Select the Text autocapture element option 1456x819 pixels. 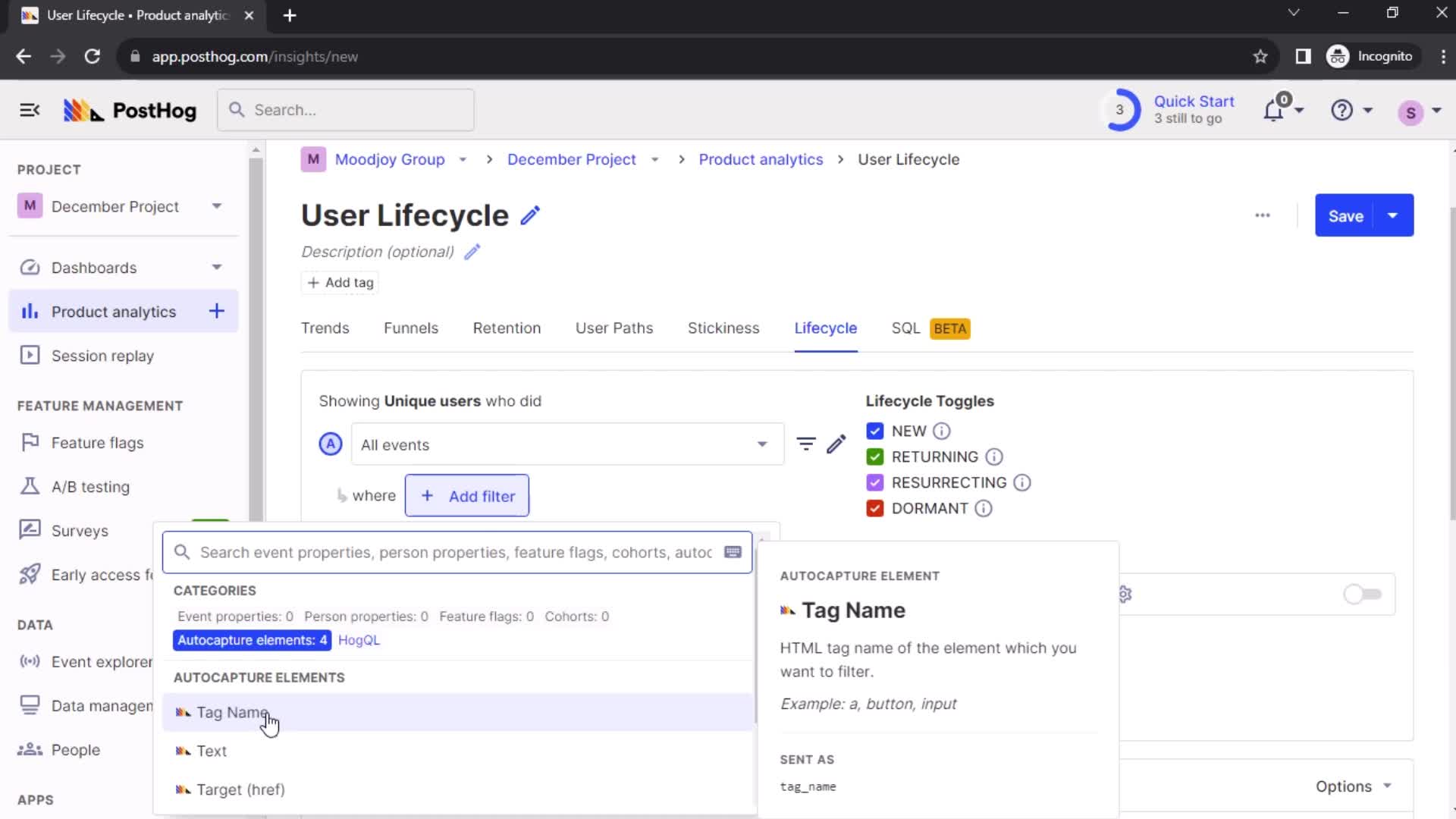coord(211,751)
